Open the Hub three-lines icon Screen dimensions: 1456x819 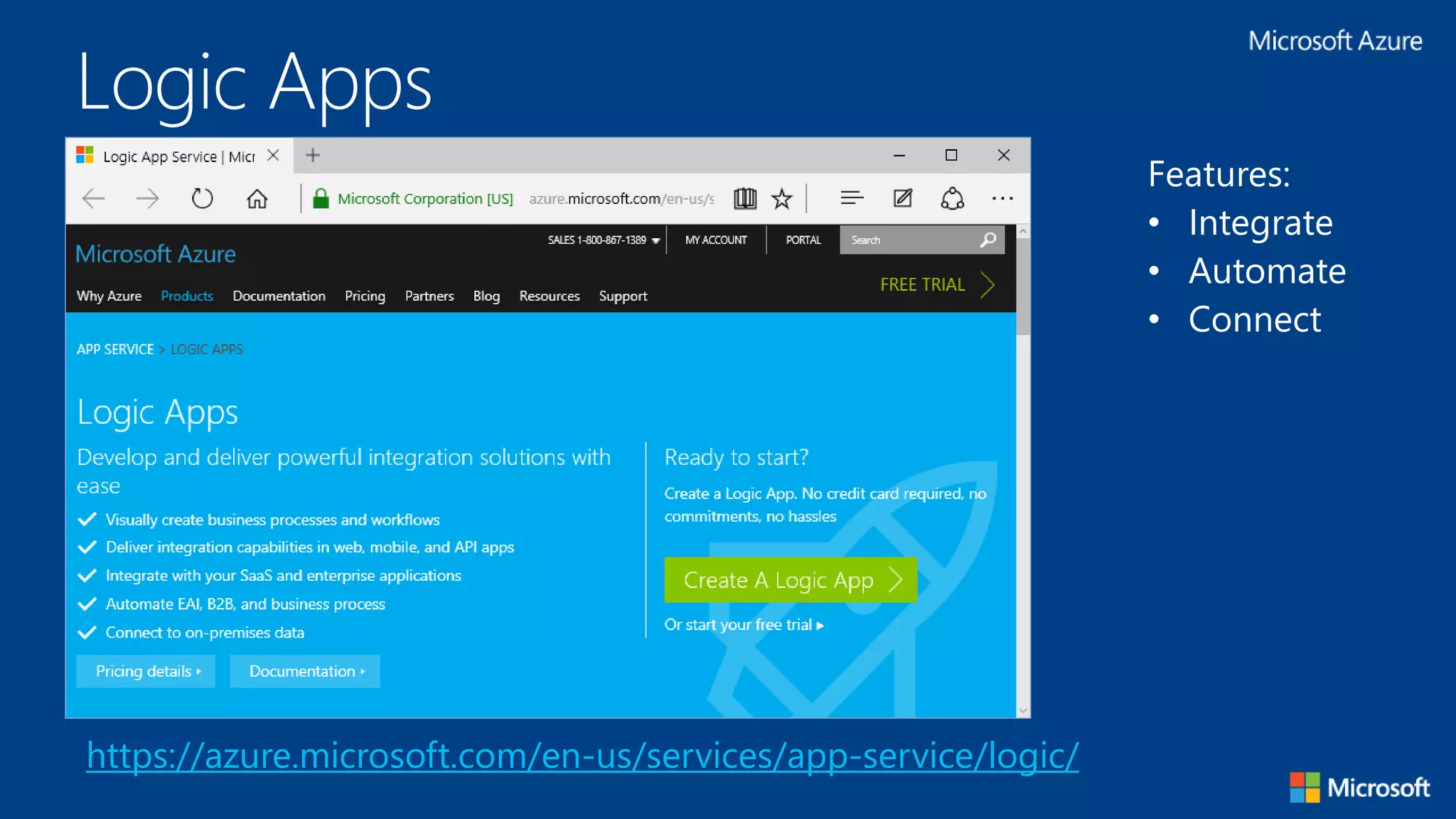pyautogui.click(x=852, y=198)
